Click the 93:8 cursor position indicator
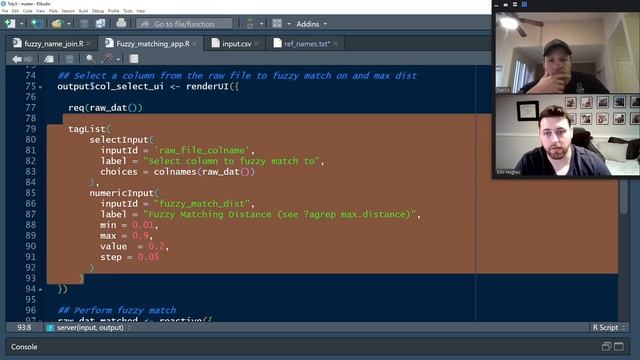This screenshot has height=360, width=640. [x=24, y=327]
